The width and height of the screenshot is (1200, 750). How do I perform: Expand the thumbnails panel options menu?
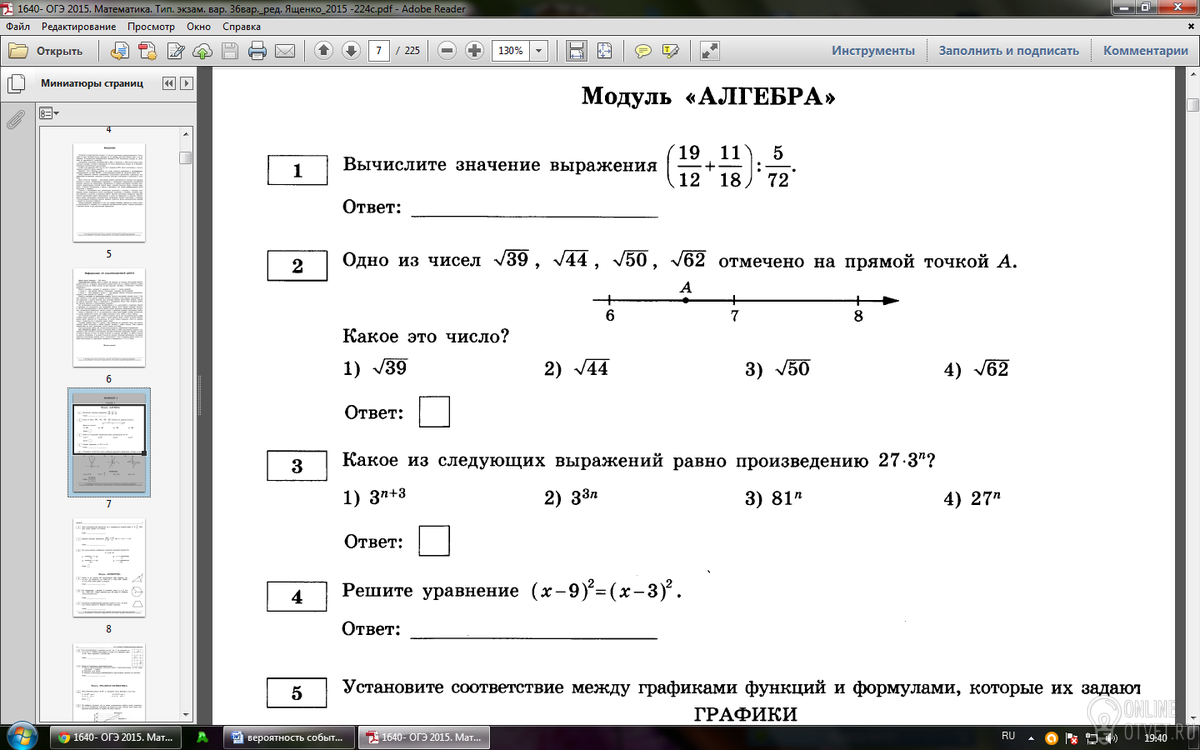tap(48, 113)
